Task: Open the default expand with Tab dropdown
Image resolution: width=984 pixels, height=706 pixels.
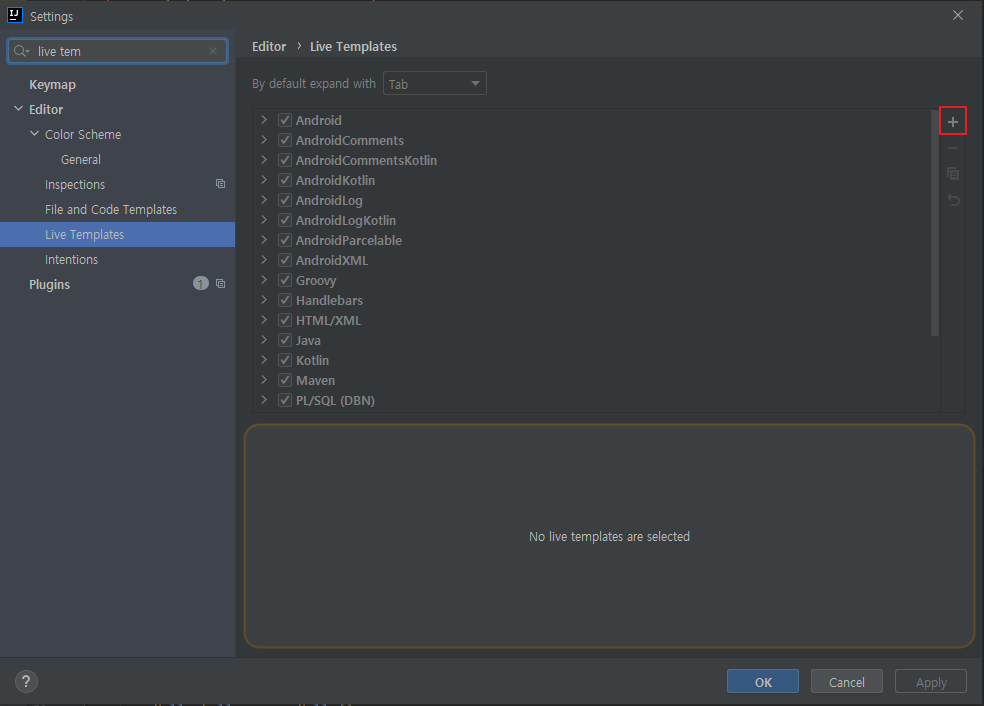Action: pyautogui.click(x=434, y=83)
